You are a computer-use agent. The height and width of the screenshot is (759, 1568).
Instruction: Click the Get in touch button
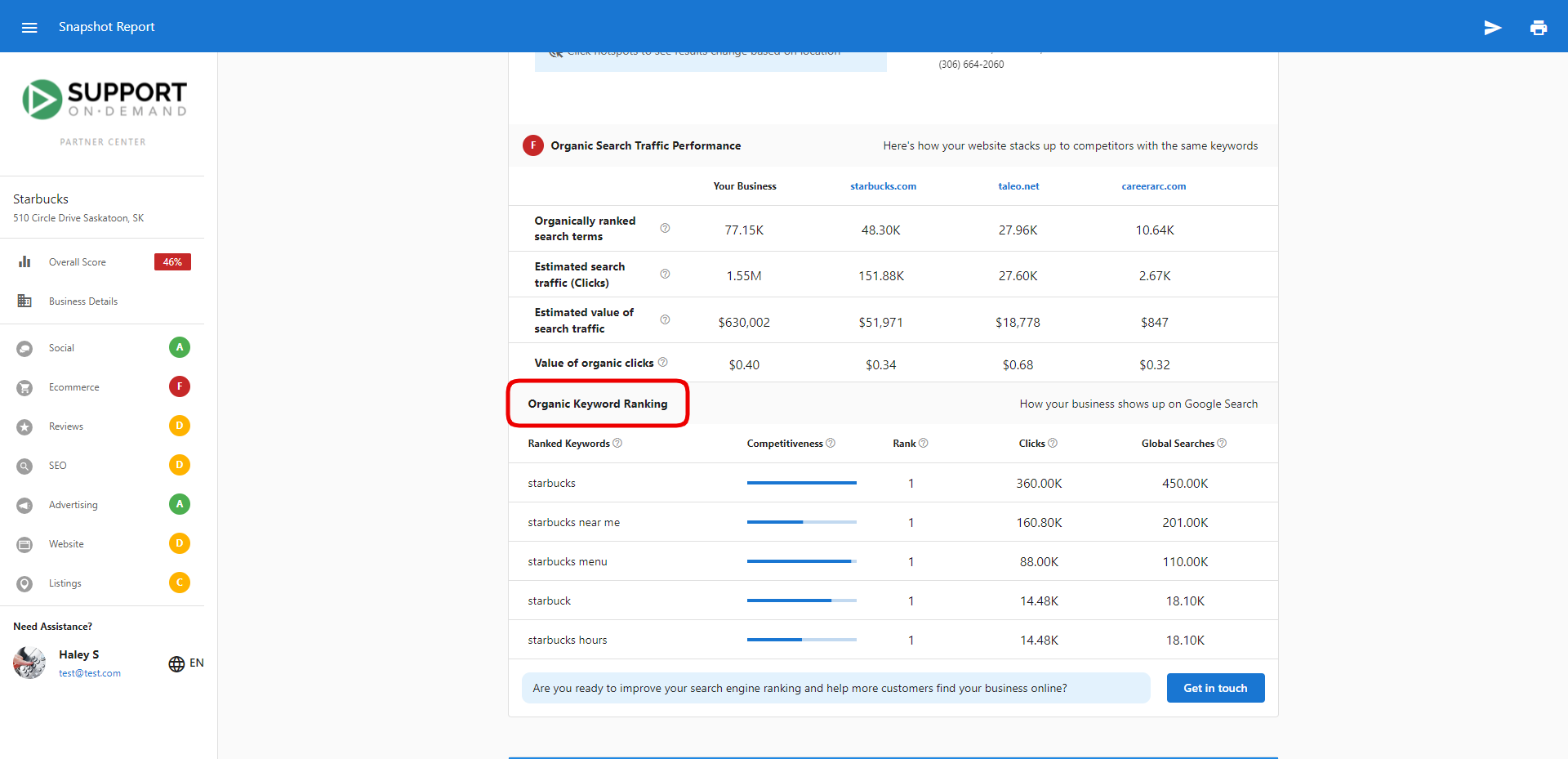pyautogui.click(x=1215, y=688)
